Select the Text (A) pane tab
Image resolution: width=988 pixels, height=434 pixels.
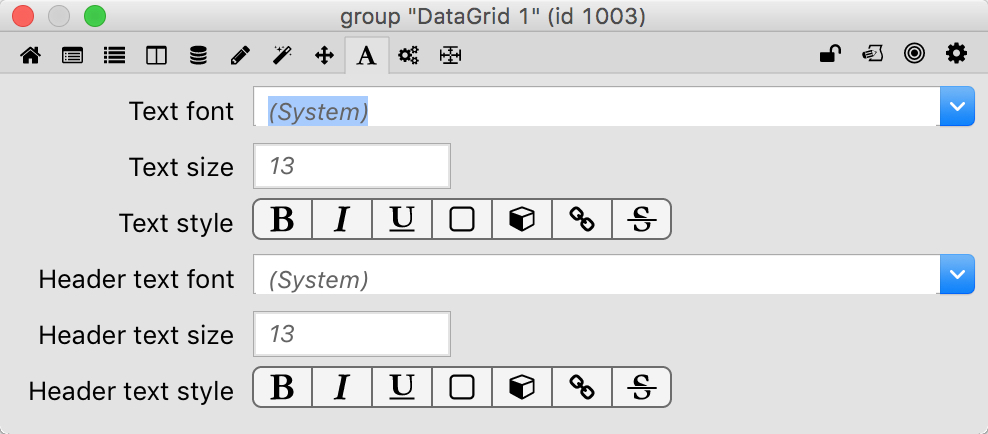click(367, 55)
